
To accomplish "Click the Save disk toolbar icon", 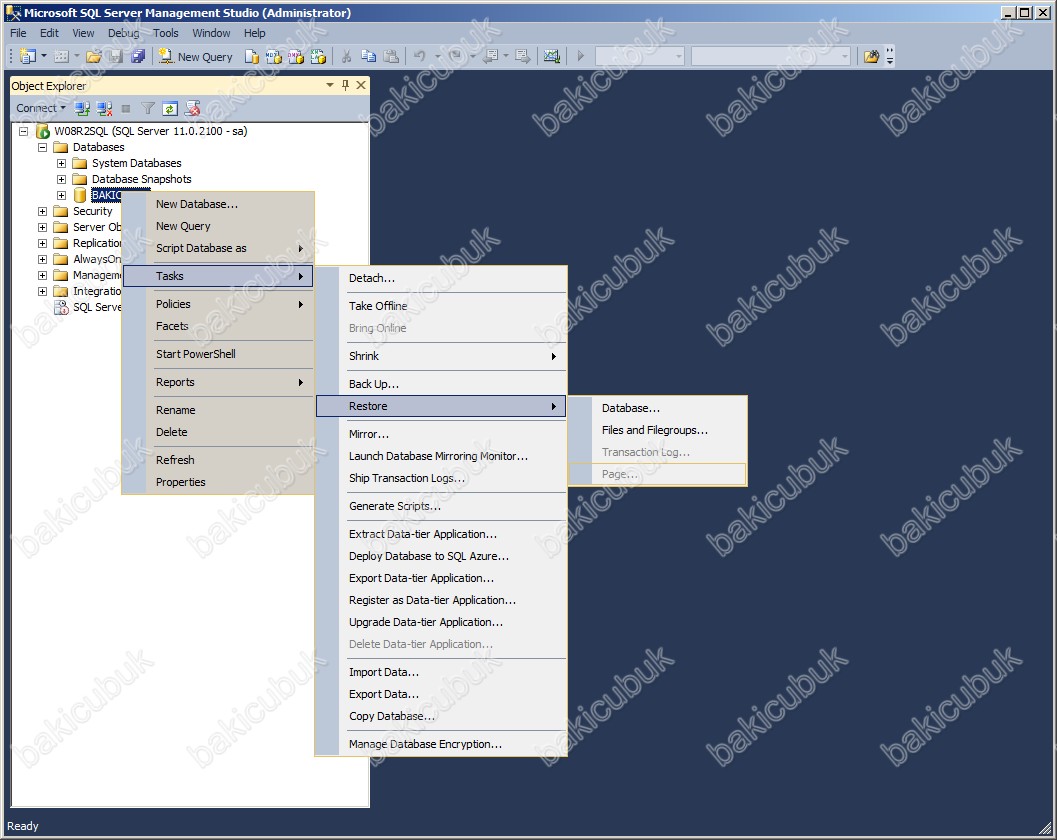I will tap(116, 57).
